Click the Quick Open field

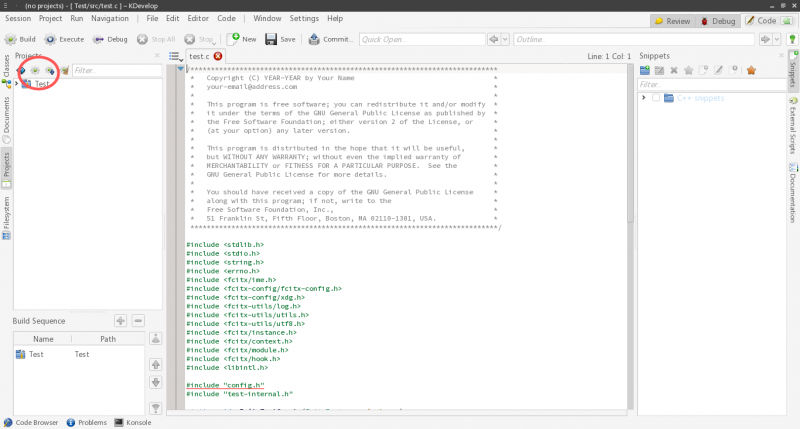[422, 39]
